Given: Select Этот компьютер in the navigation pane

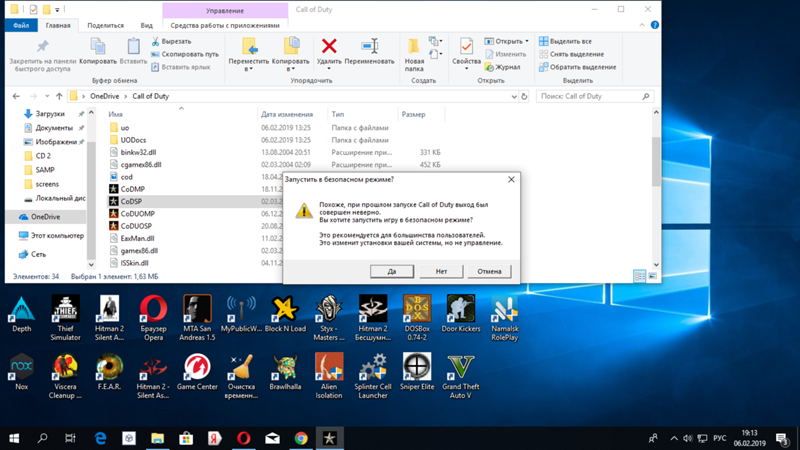Looking at the screenshot, I should 57,236.
